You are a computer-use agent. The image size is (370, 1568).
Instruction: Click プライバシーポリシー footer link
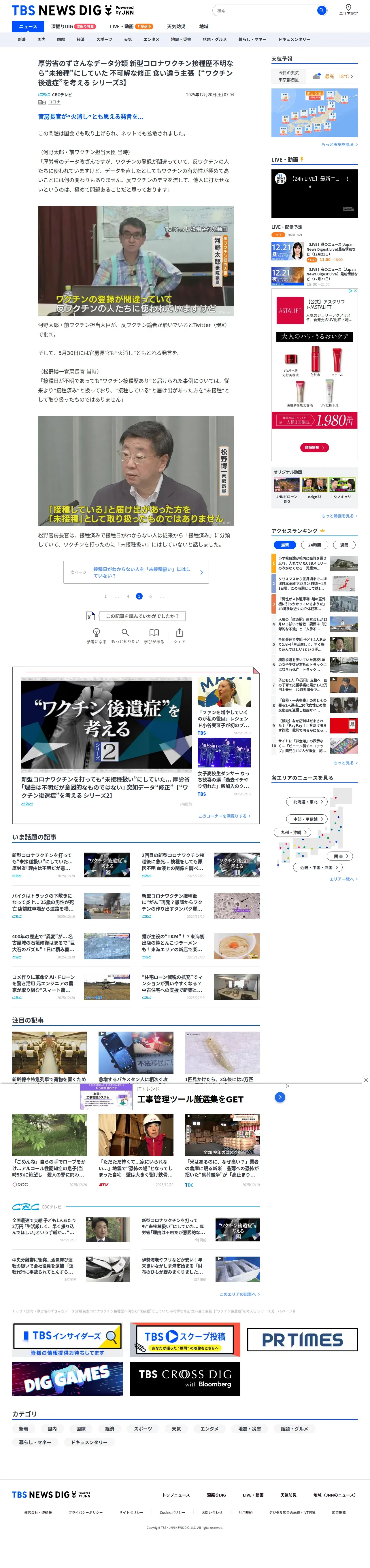(x=85, y=1512)
